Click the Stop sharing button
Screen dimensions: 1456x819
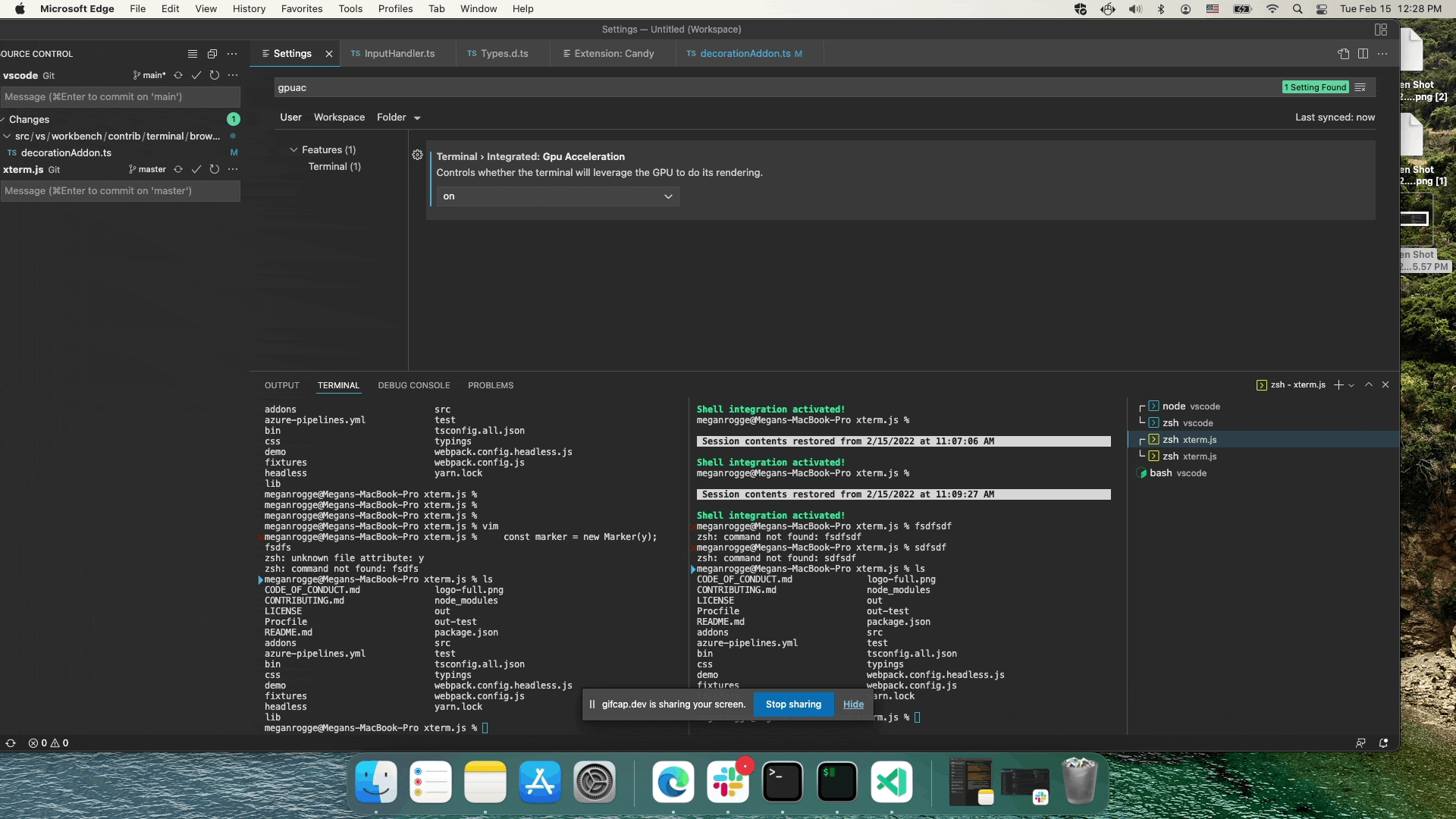[793, 704]
